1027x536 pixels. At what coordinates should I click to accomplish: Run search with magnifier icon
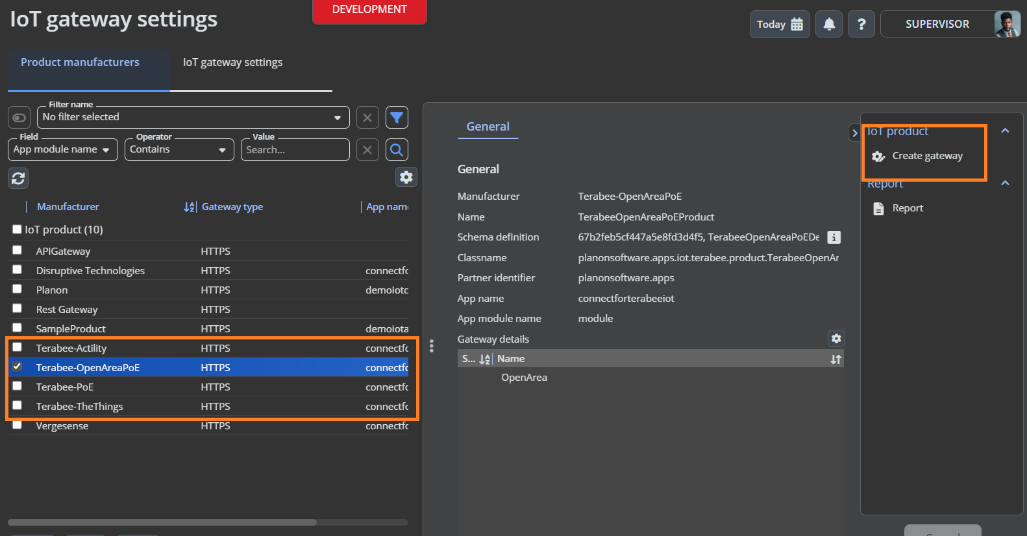(396, 150)
